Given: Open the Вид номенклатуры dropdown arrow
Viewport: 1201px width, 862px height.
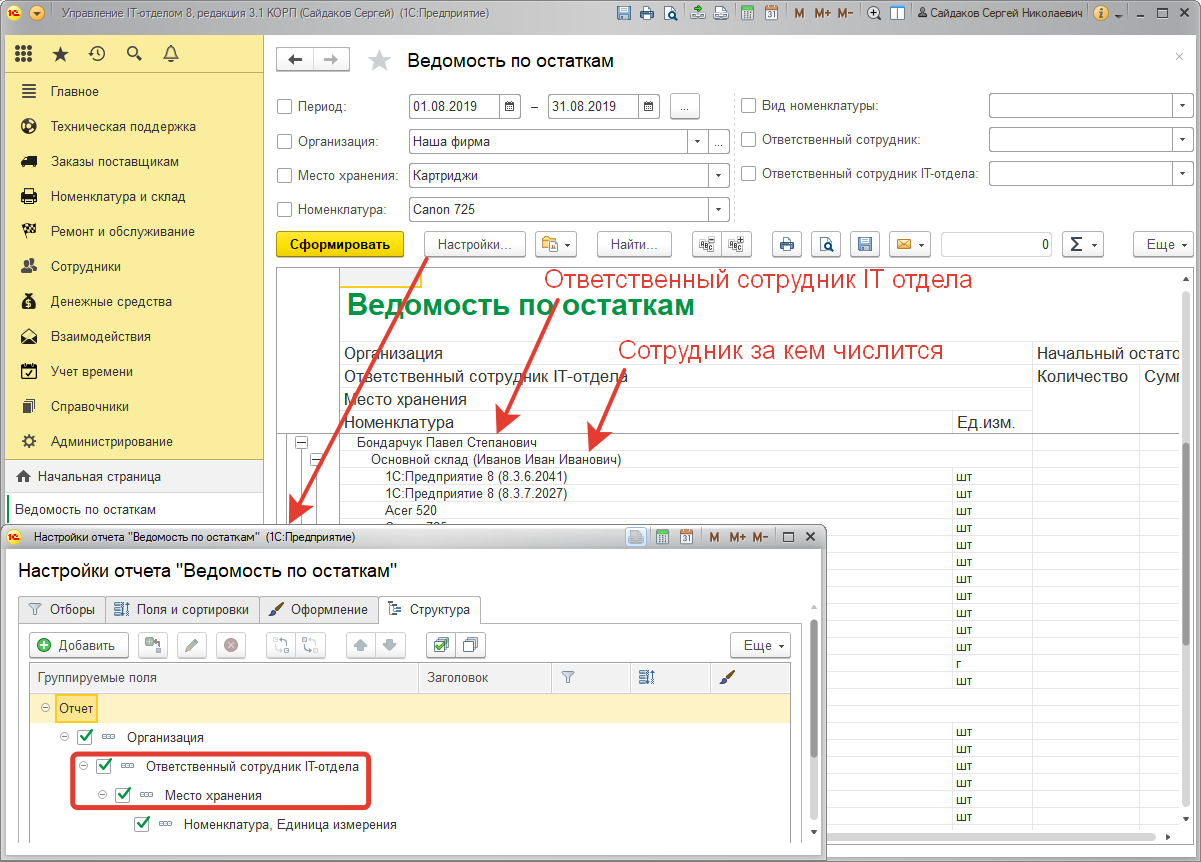Looking at the screenshot, I should (1183, 105).
